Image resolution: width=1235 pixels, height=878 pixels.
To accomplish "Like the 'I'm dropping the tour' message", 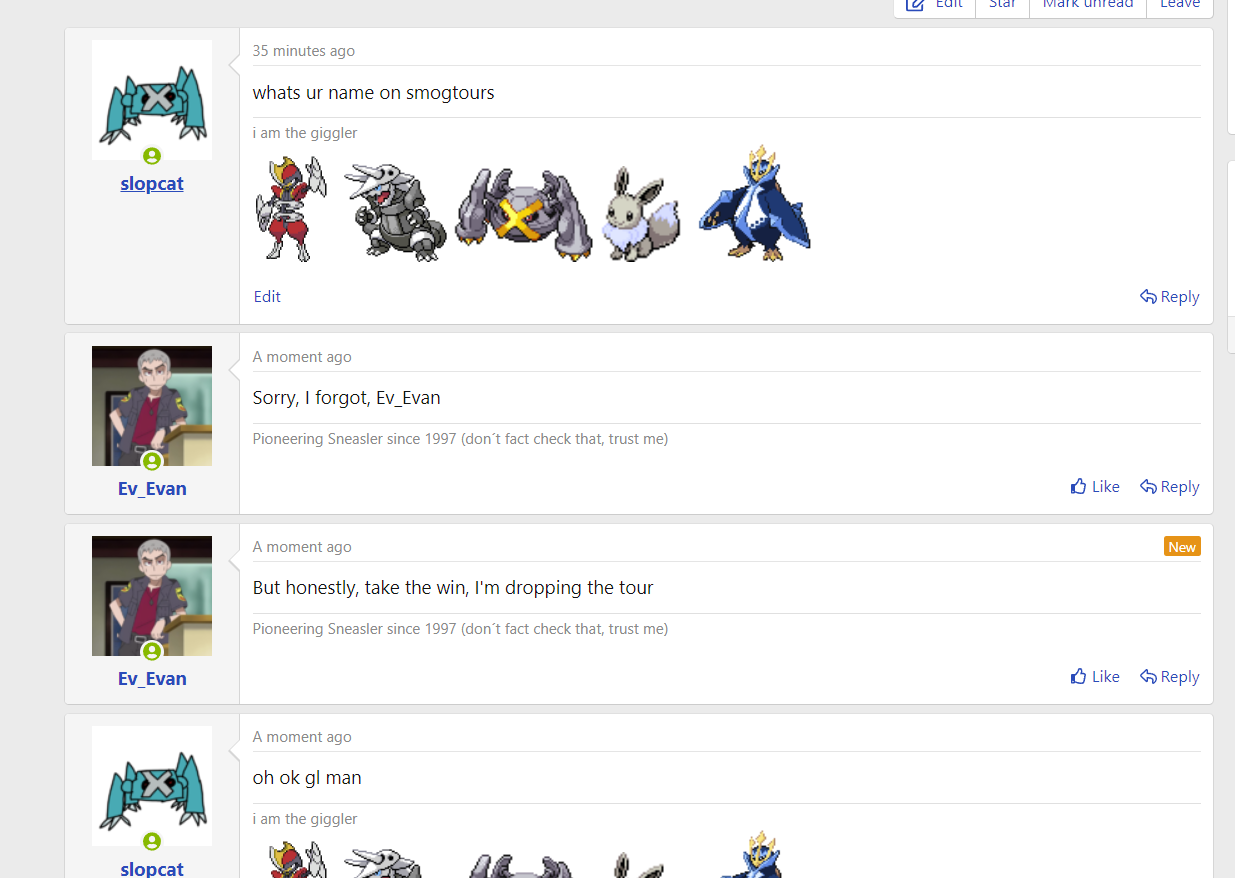I will coord(1095,676).
